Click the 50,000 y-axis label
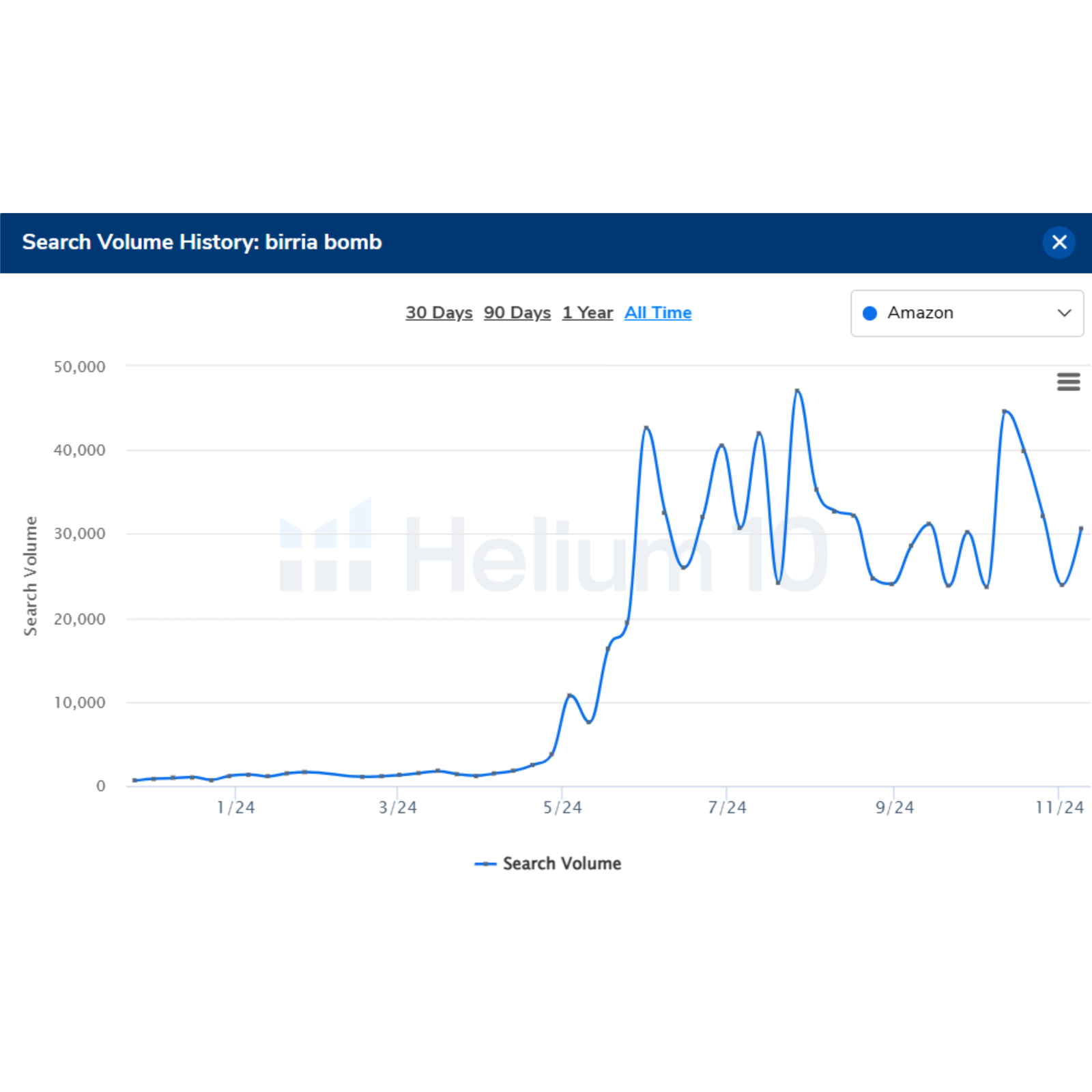 [80, 367]
